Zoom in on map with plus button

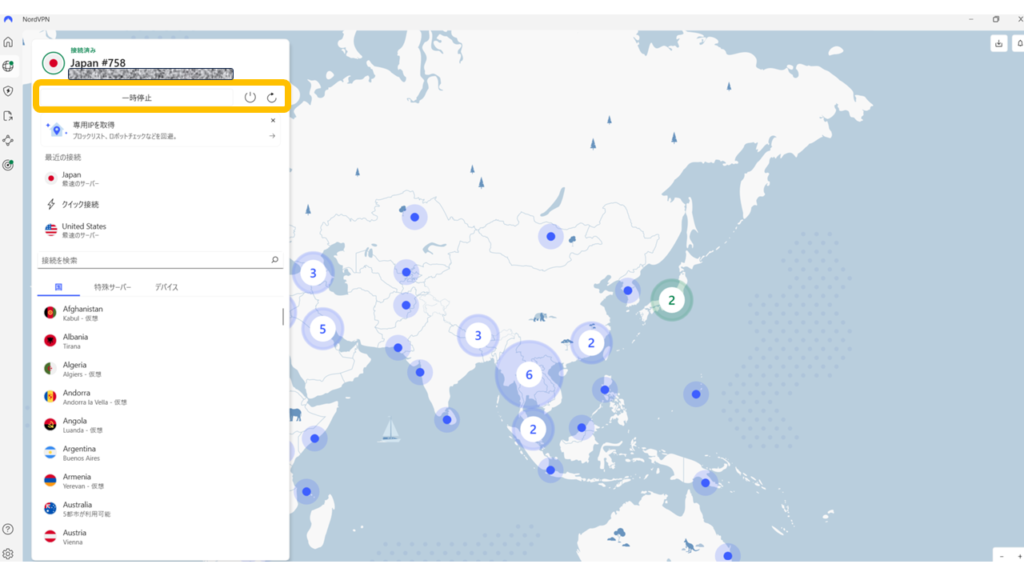pyautogui.click(x=1018, y=555)
